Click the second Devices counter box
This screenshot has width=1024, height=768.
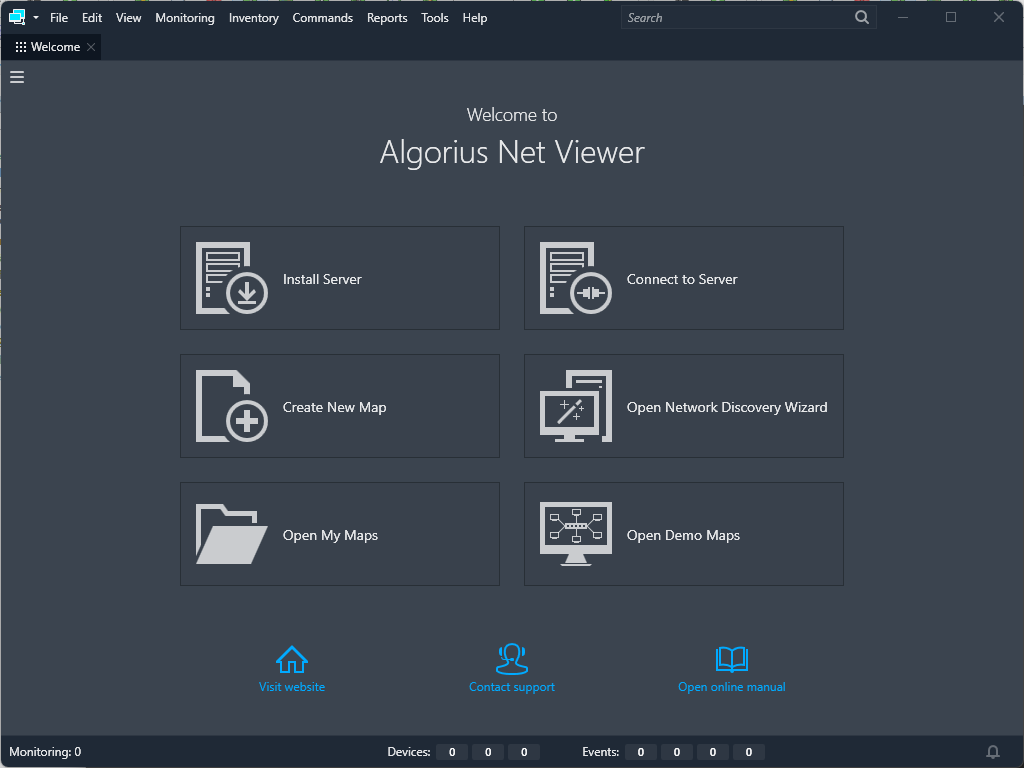tap(488, 752)
